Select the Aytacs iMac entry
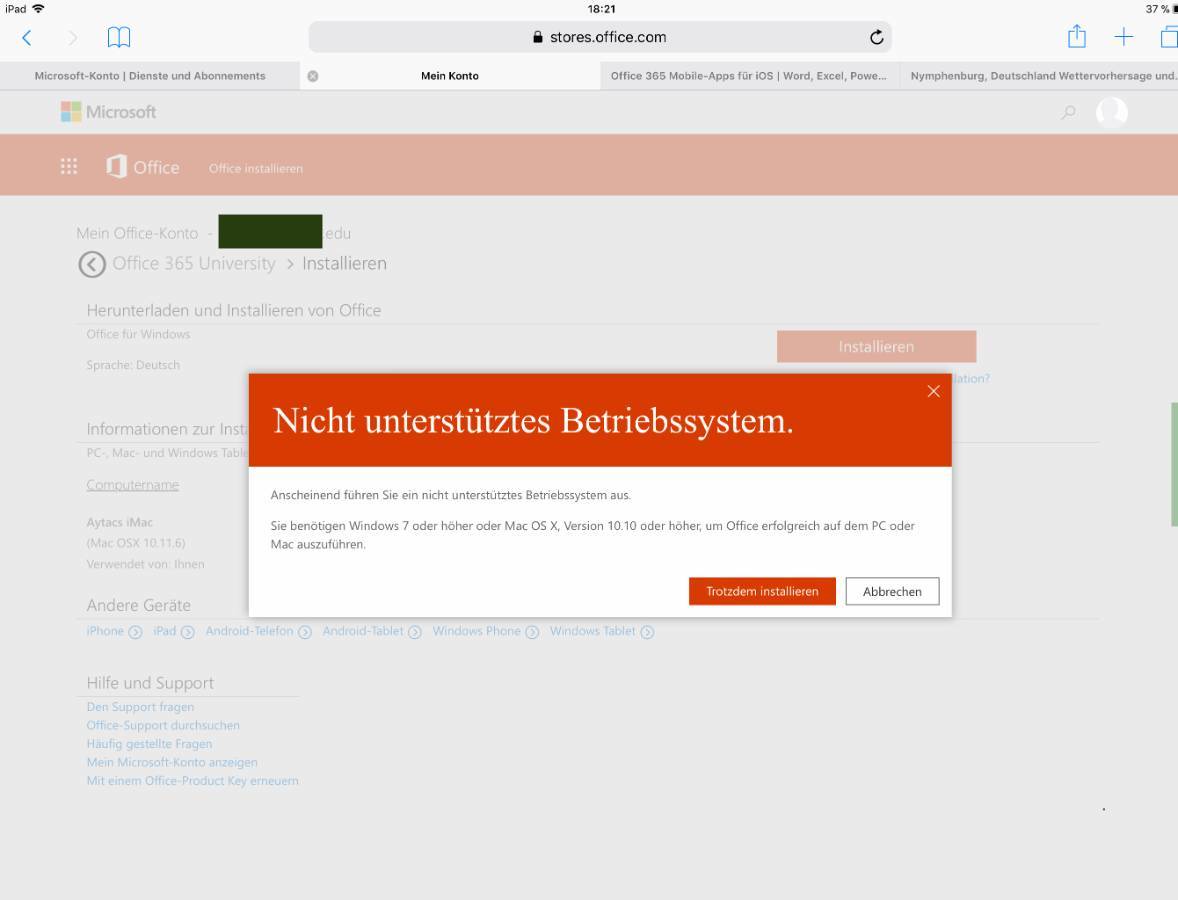This screenshot has width=1178, height=900. click(x=119, y=522)
